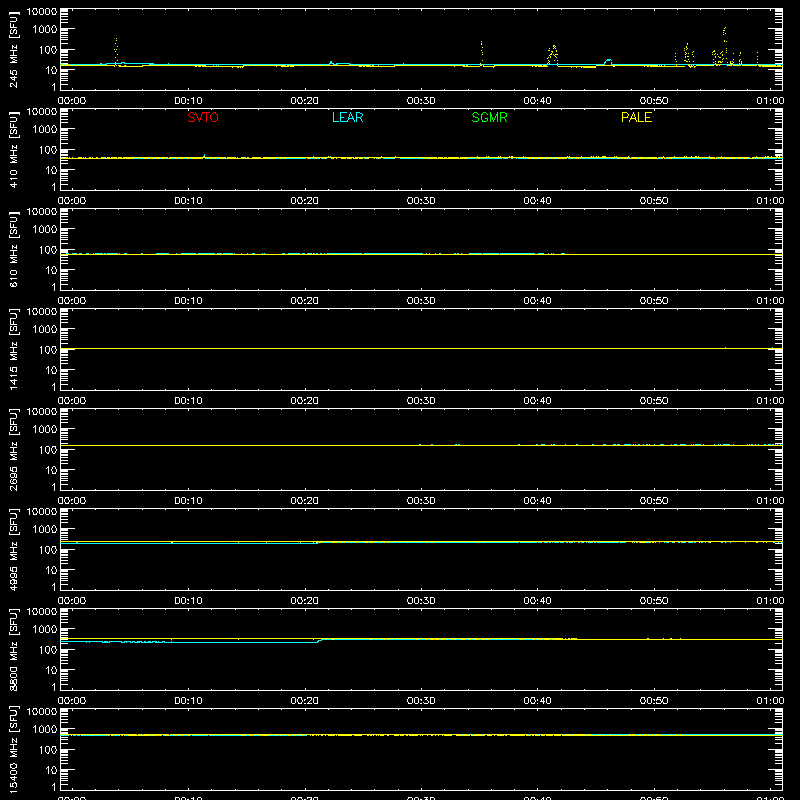
Task: Click the 00:30 tick label below the 410 MHz plot
Action: tap(421, 201)
